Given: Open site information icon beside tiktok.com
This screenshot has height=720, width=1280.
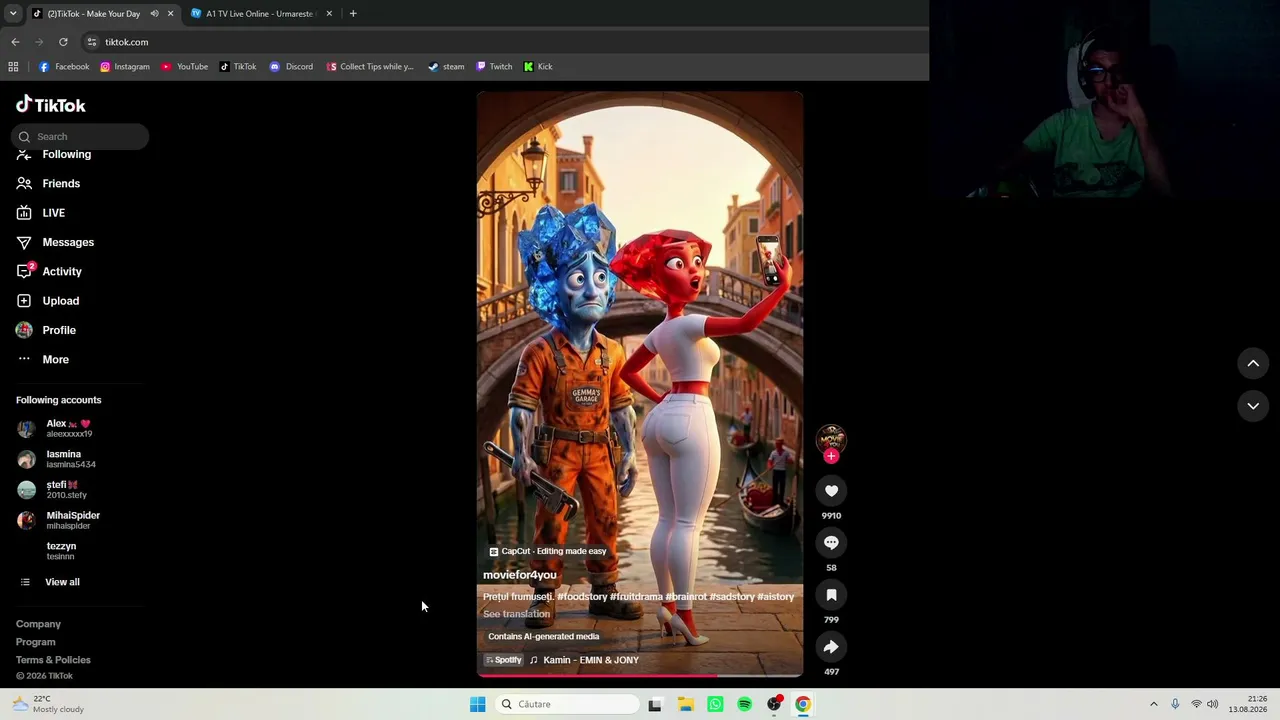Looking at the screenshot, I should 91,42.
